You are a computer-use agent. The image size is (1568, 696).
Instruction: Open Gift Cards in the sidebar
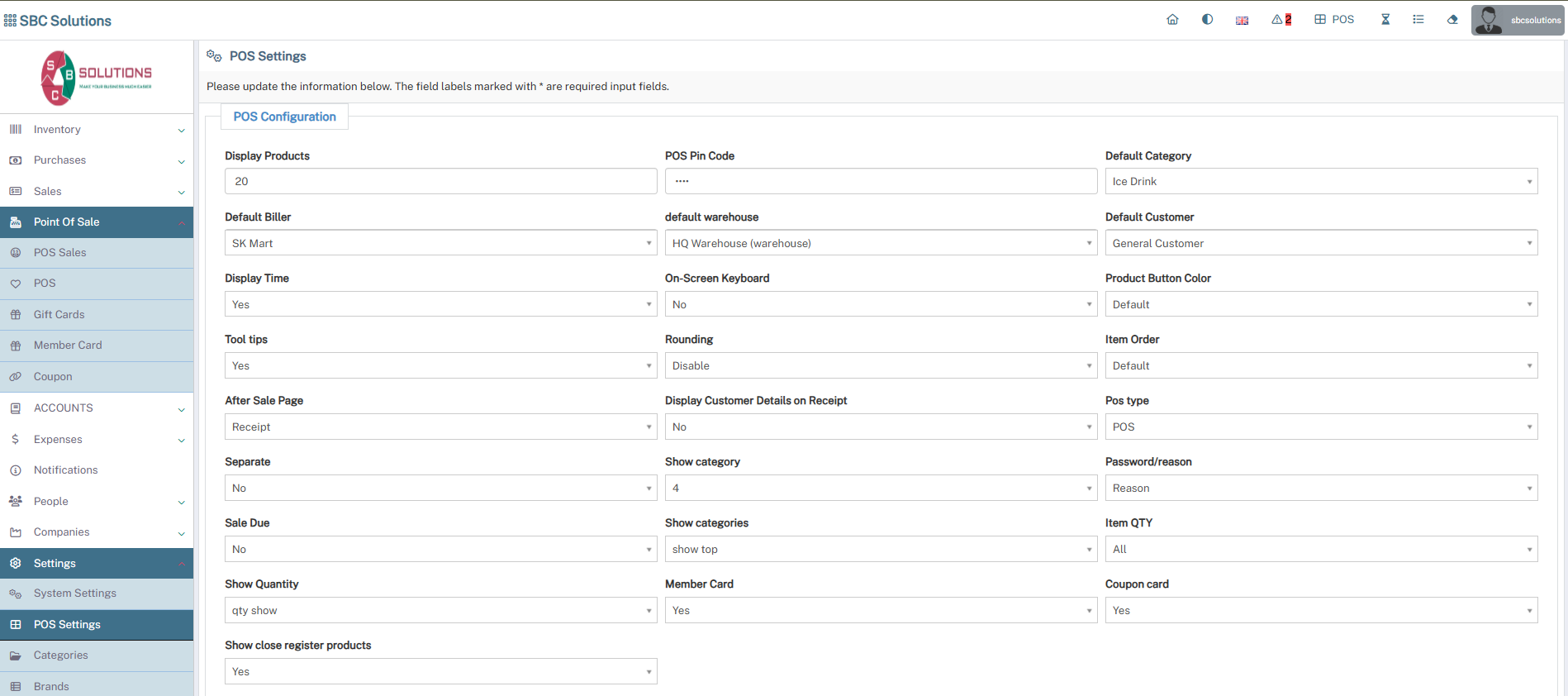(59, 315)
